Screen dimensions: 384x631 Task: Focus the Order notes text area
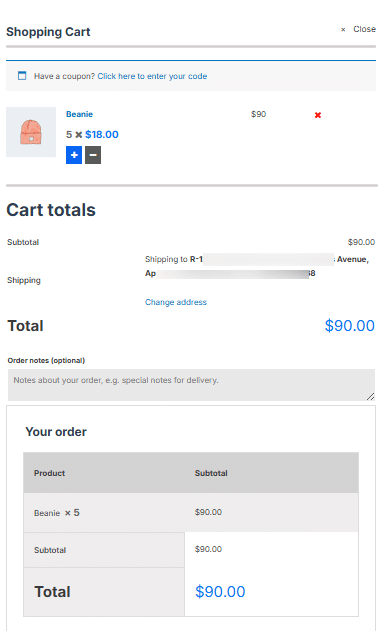click(191, 385)
